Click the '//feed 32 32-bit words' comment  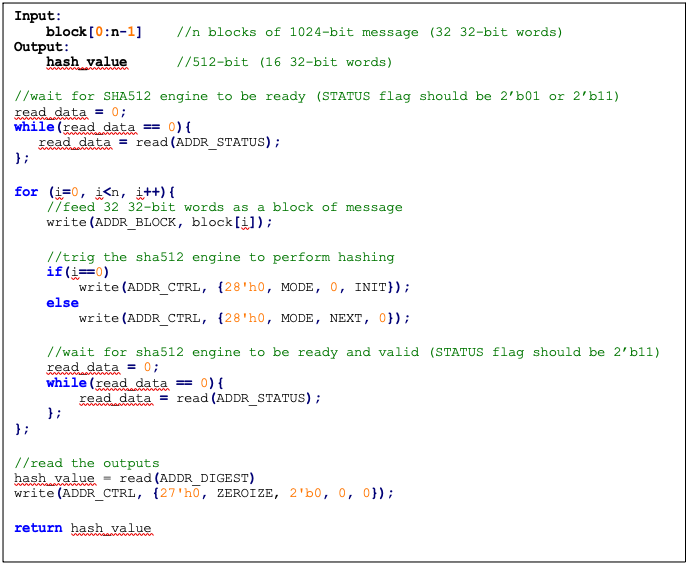224,207
